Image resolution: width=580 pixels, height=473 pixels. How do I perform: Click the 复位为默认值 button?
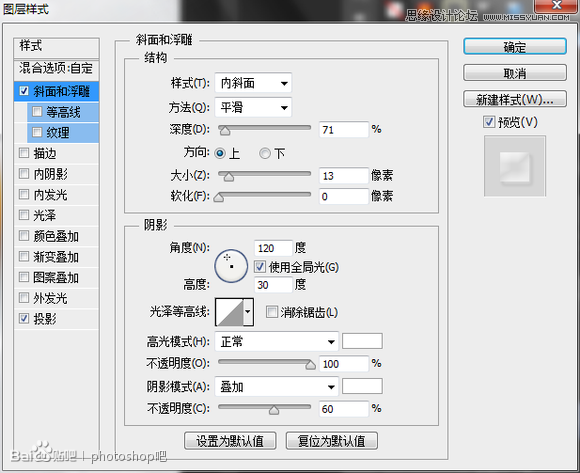[332, 441]
